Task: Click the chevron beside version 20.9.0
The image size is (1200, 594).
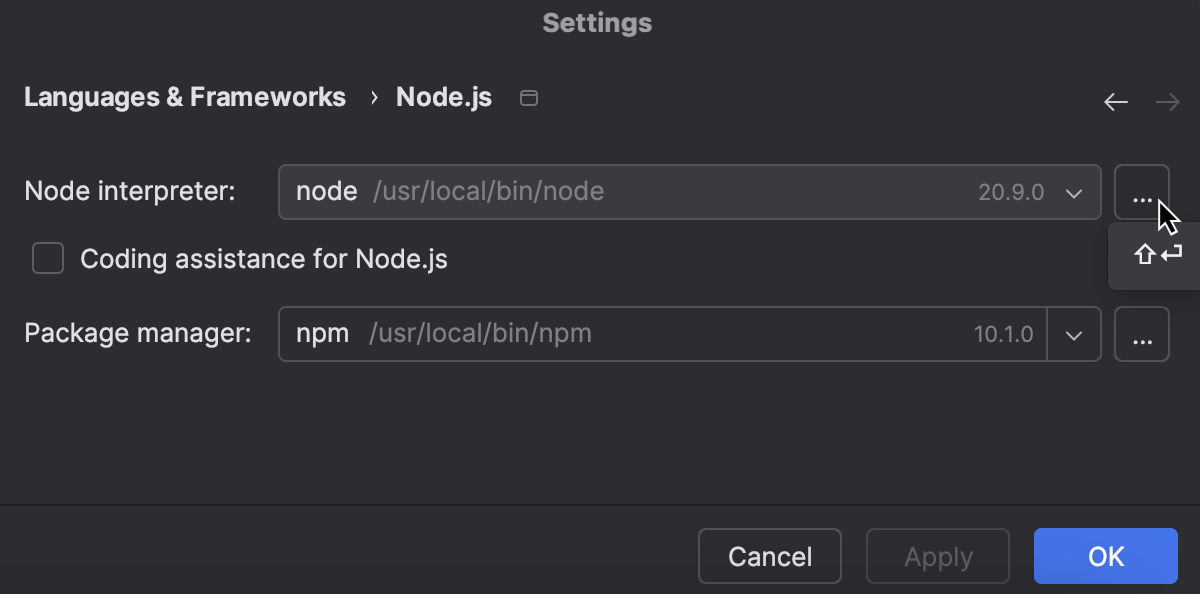Action: (x=1075, y=191)
